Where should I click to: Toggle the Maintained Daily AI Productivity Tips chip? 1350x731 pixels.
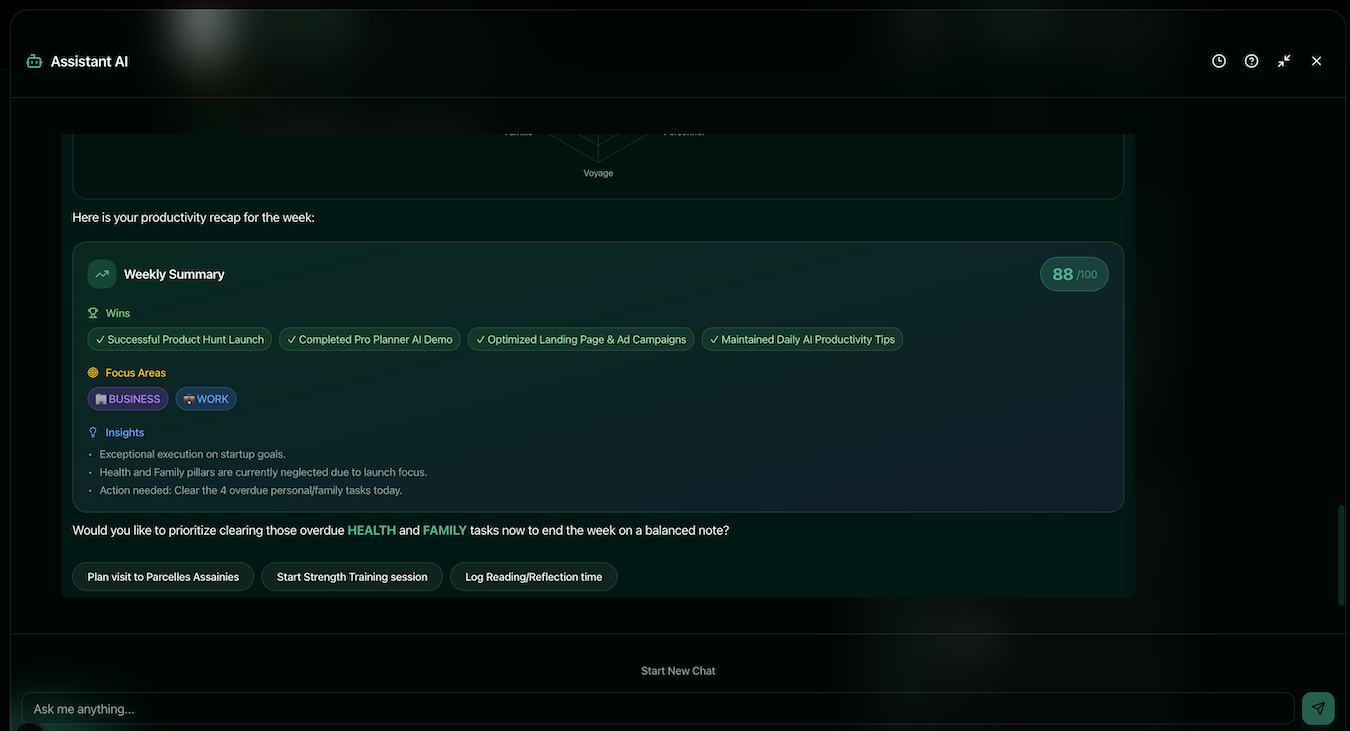802,339
